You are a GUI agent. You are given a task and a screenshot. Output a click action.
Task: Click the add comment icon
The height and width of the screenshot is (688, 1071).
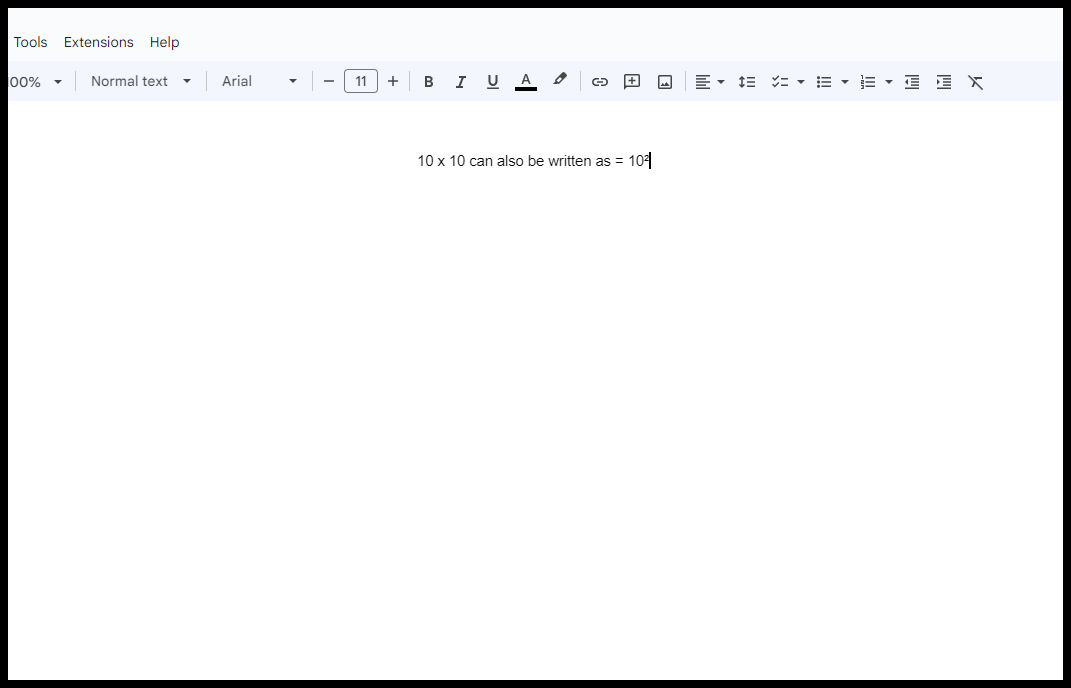click(x=632, y=82)
